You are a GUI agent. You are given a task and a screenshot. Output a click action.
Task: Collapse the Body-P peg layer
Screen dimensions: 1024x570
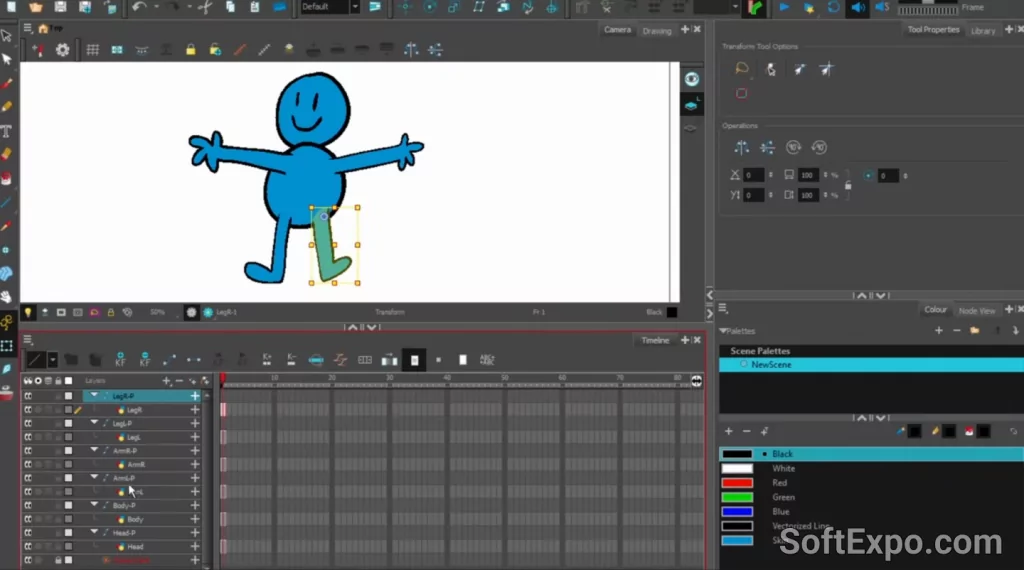point(95,506)
